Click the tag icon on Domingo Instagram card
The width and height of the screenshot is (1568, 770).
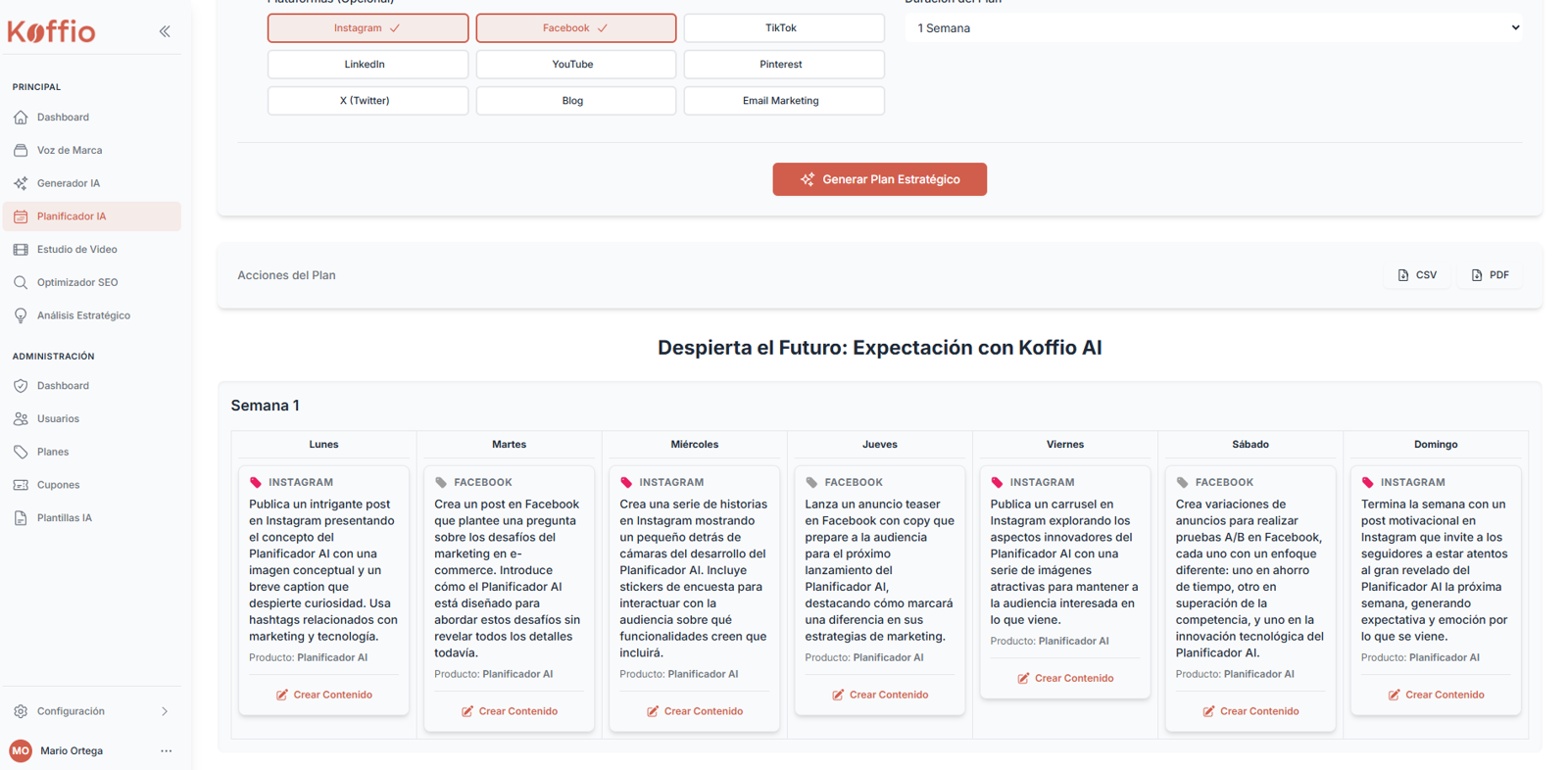click(x=1367, y=482)
